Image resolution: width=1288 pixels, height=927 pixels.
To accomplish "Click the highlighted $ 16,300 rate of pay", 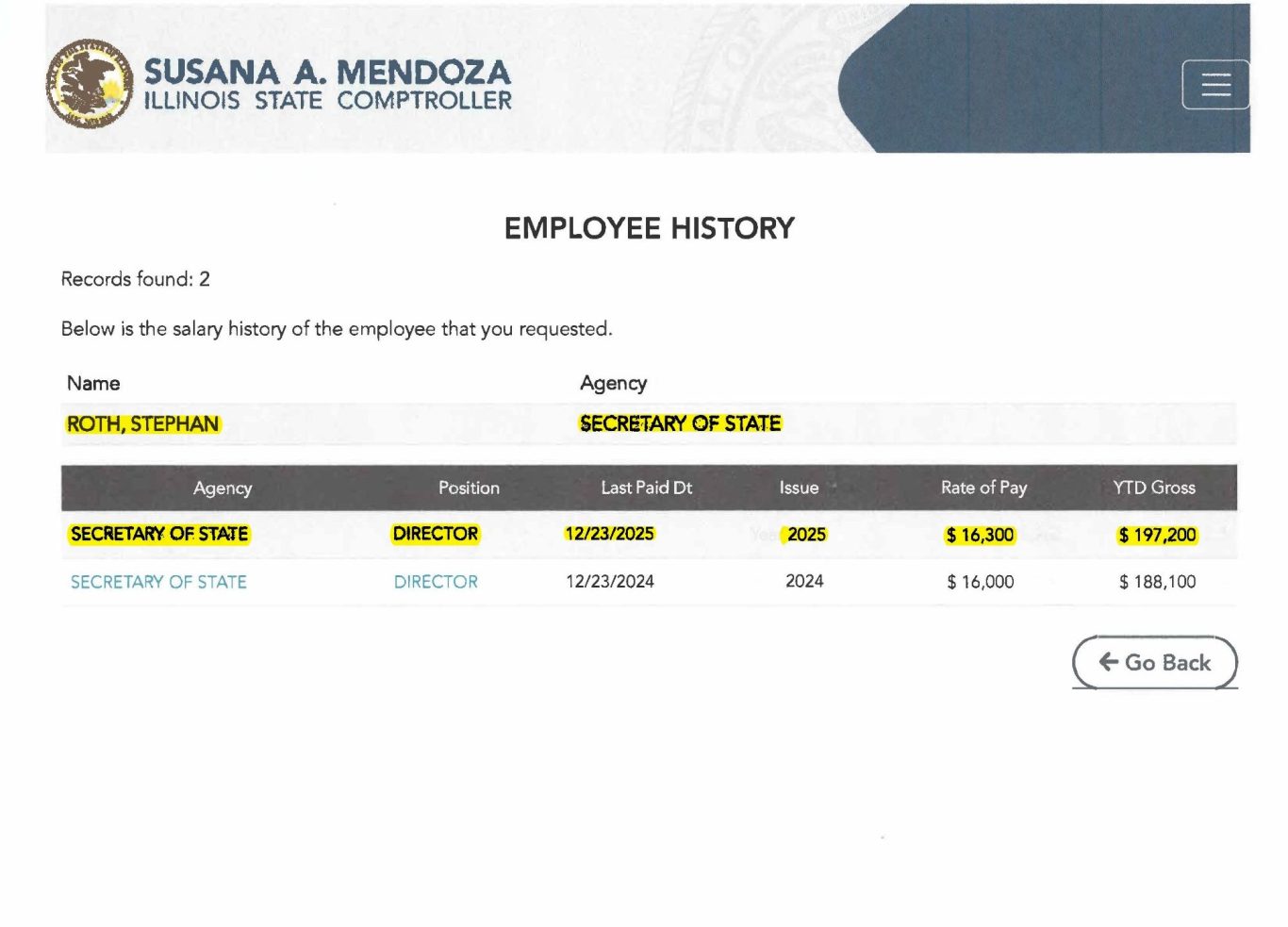I will 980,535.
